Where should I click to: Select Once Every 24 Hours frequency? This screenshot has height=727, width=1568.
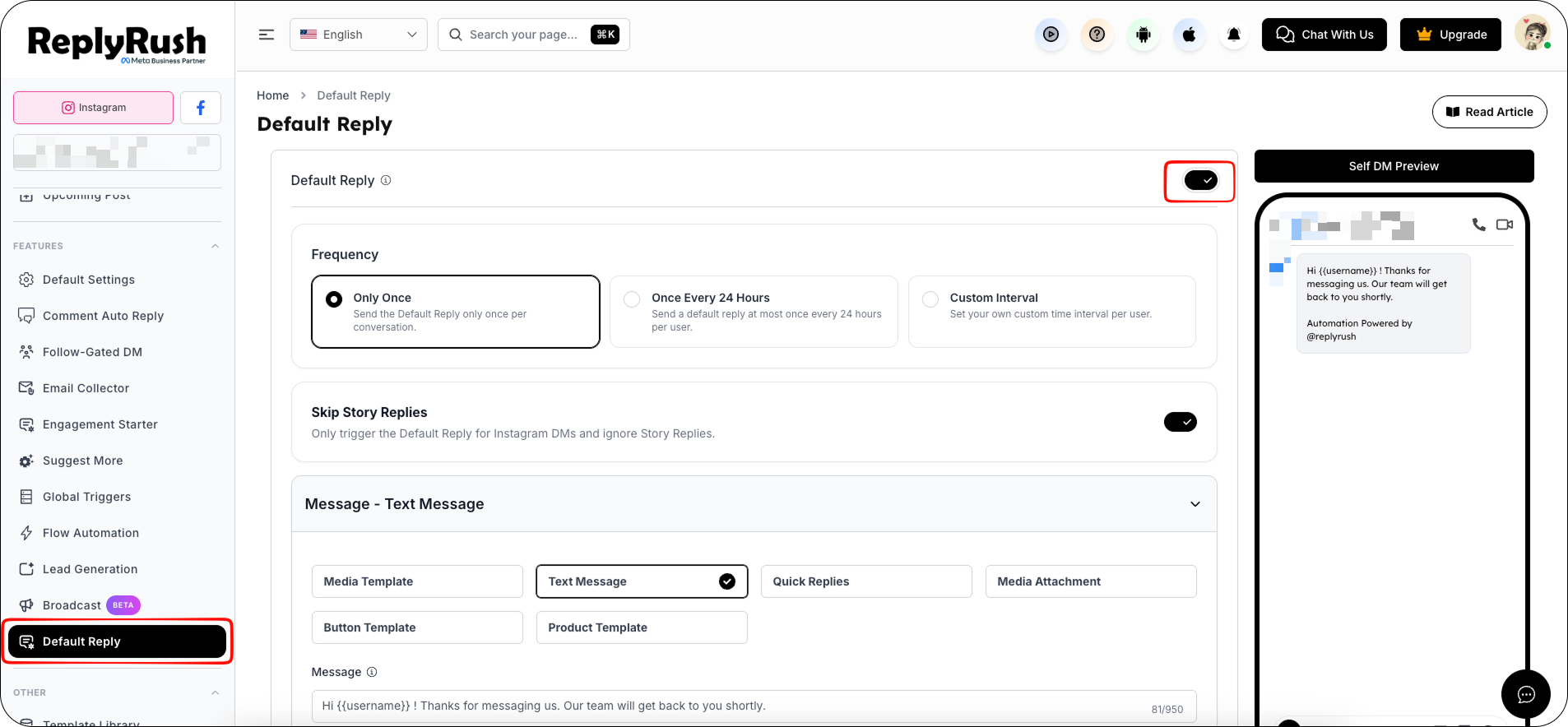[754, 312]
